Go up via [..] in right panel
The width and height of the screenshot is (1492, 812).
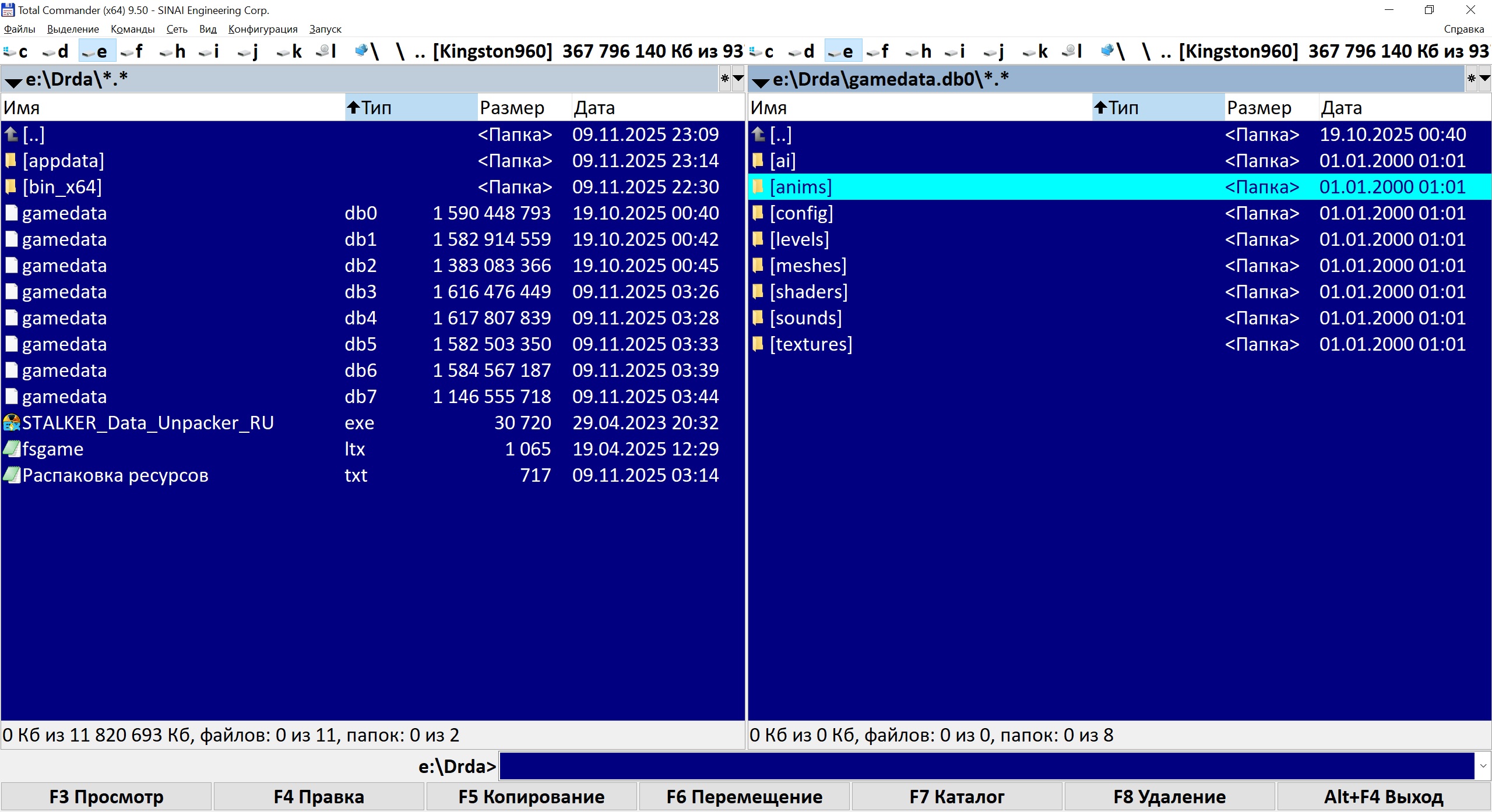coord(780,135)
